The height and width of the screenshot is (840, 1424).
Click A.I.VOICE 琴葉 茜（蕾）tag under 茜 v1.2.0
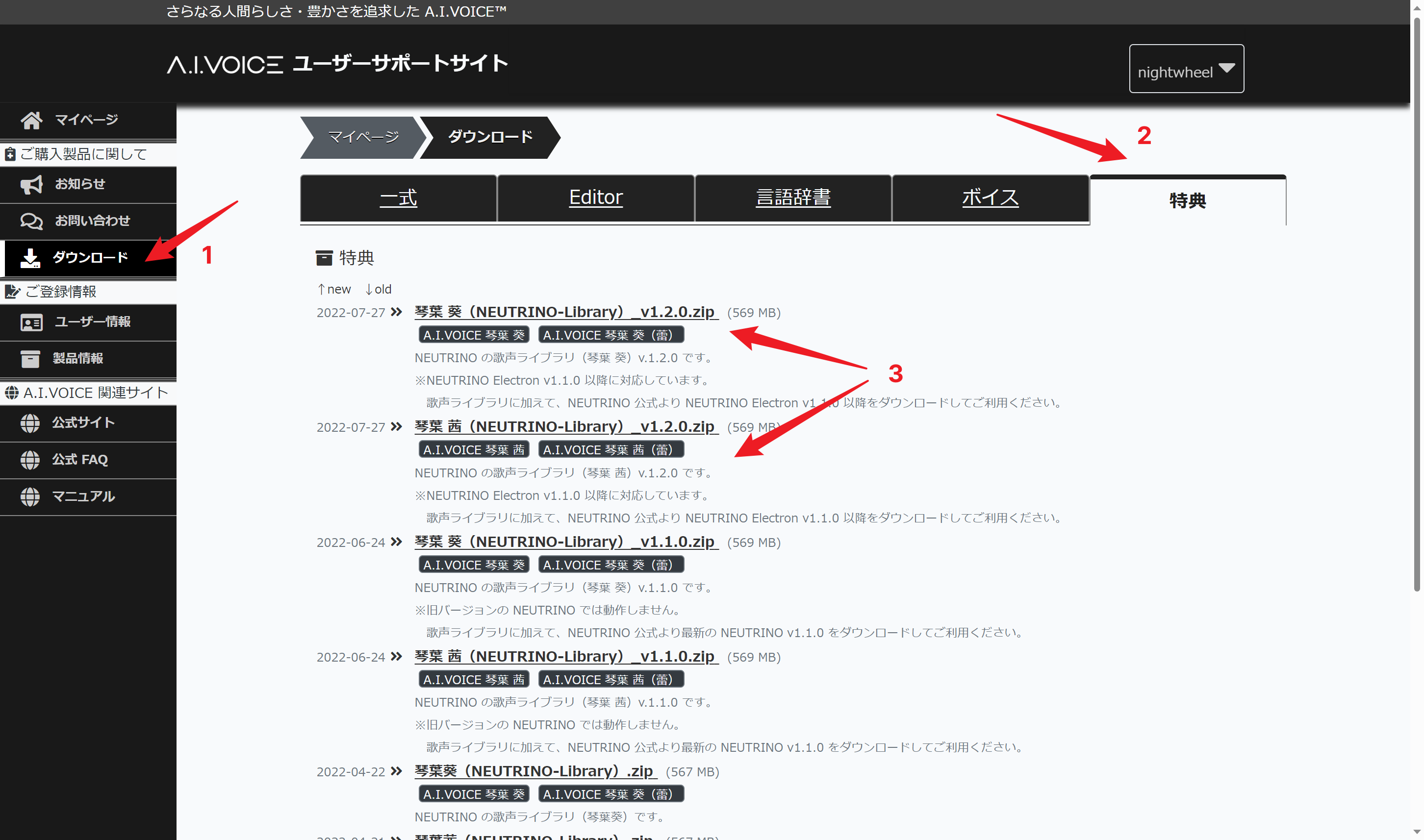[611, 450]
